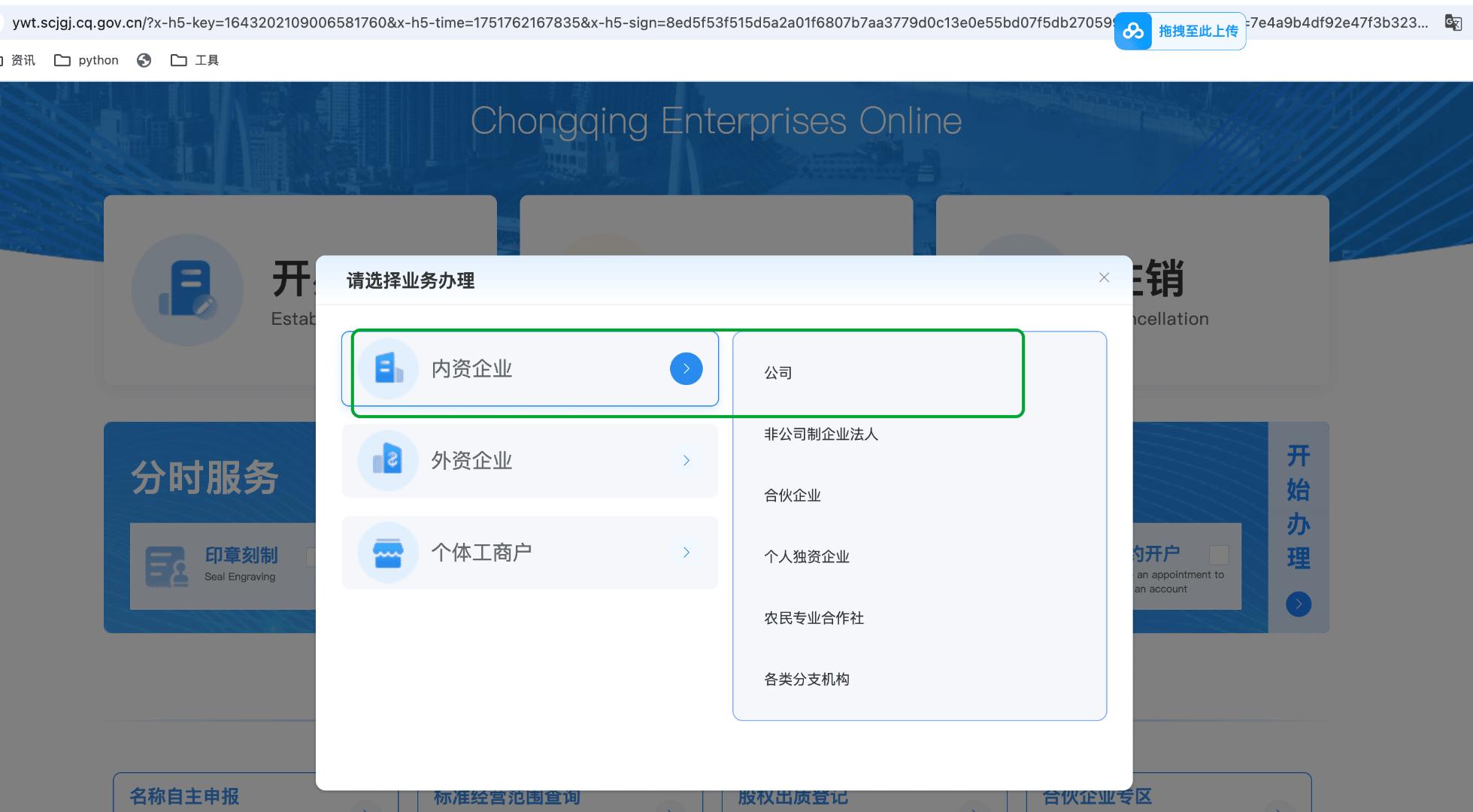Expand 内资企业 via its blue chevron
This screenshot has width=1473, height=812.
685,368
